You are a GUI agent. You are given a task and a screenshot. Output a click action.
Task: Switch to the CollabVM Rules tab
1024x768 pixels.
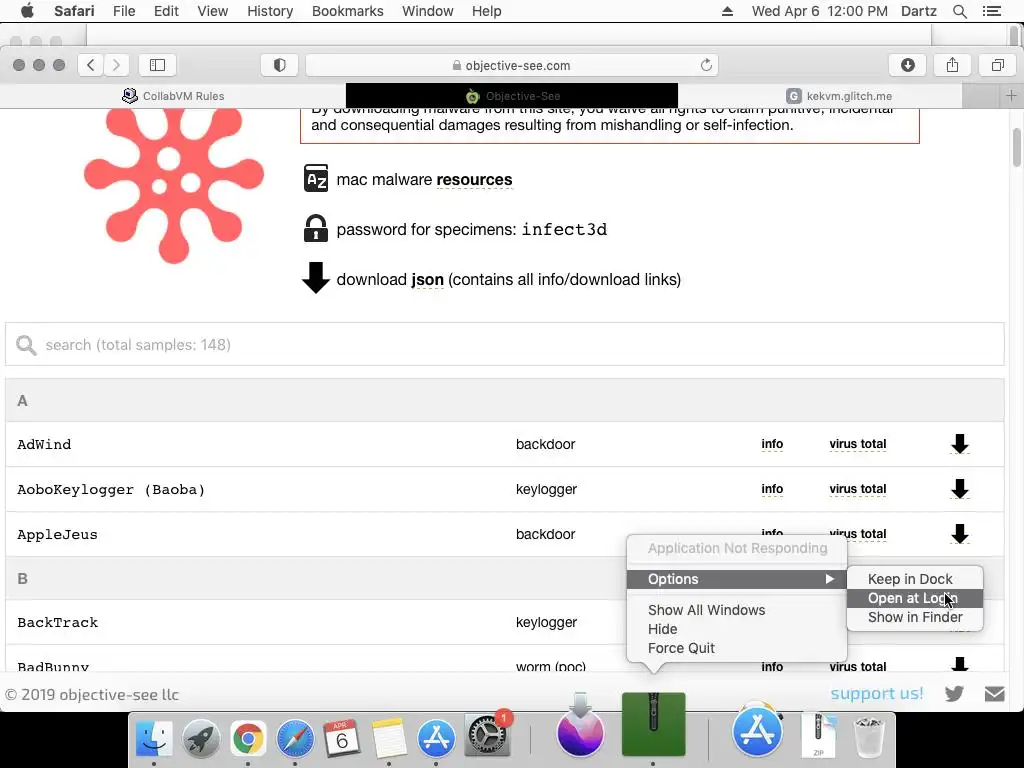[173, 96]
